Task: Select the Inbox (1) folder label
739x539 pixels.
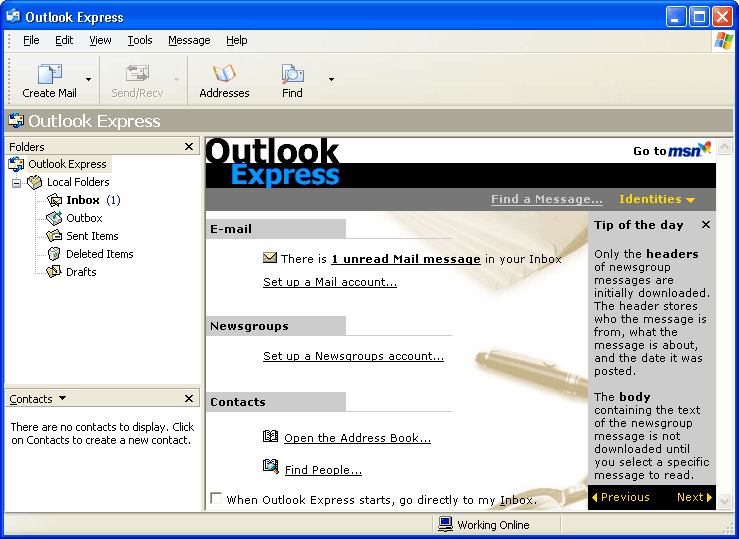Action: (x=93, y=200)
